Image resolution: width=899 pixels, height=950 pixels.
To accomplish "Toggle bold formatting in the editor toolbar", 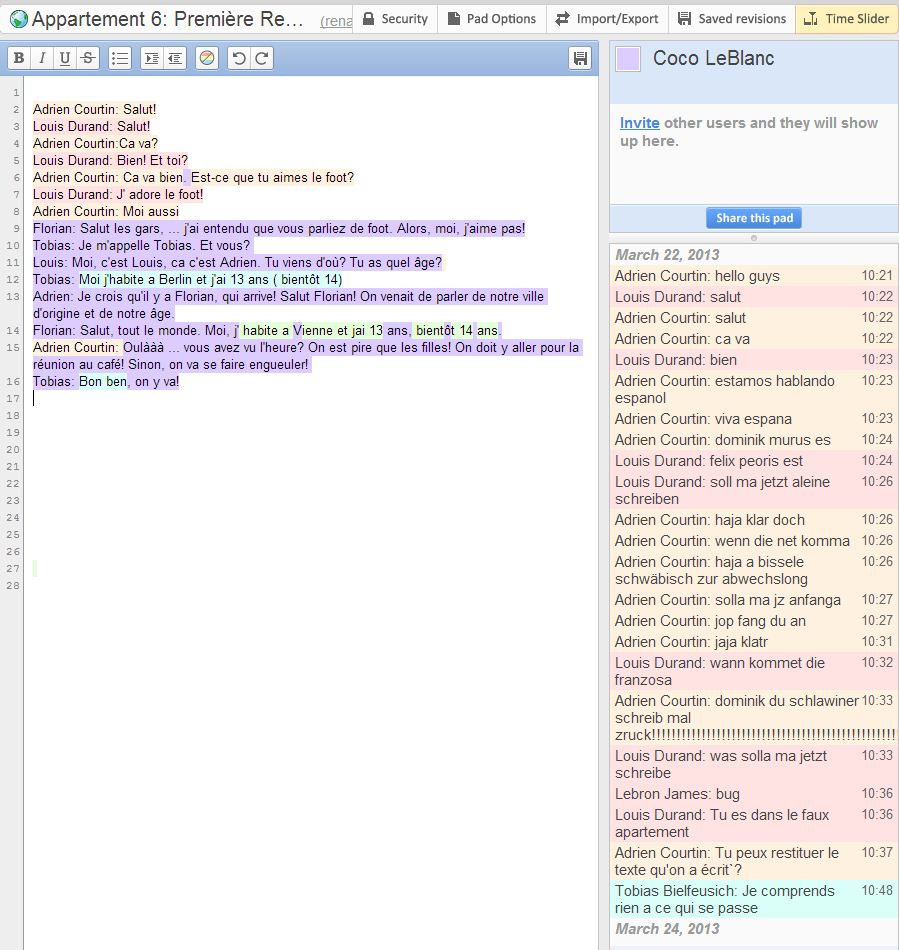I will click(x=19, y=59).
